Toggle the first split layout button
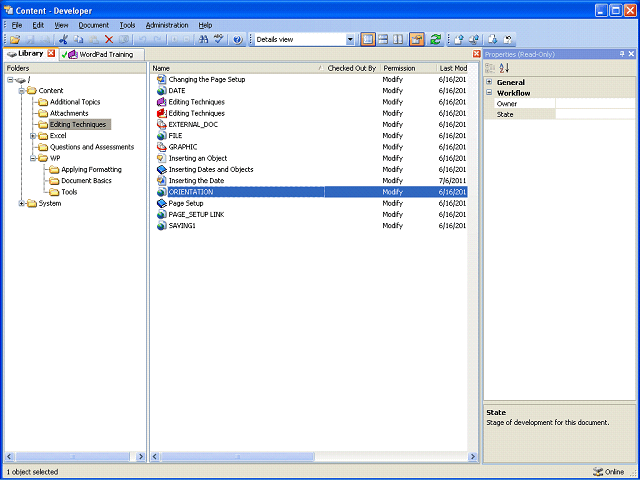The width and height of the screenshot is (640, 480). point(368,40)
